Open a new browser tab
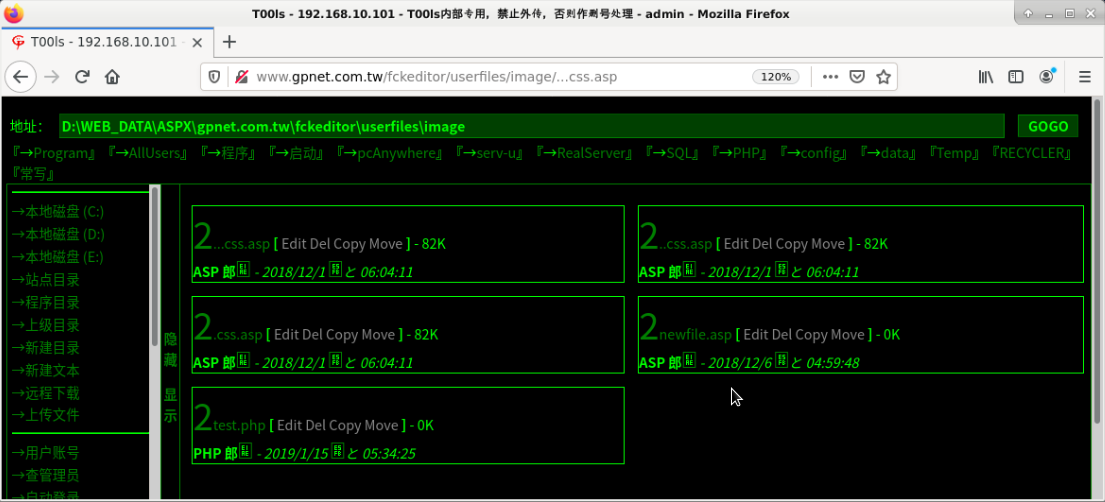The width and height of the screenshot is (1105, 502). [x=229, y=42]
